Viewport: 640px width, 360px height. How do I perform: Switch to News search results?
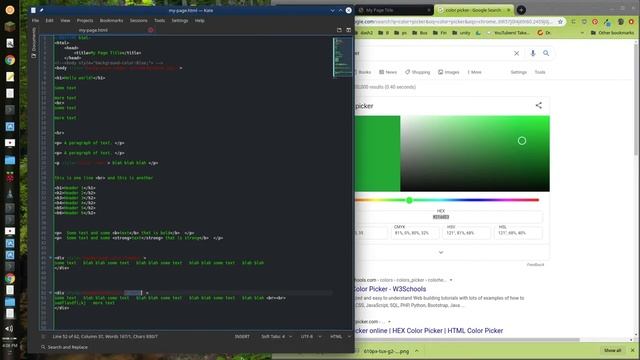coord(388,72)
